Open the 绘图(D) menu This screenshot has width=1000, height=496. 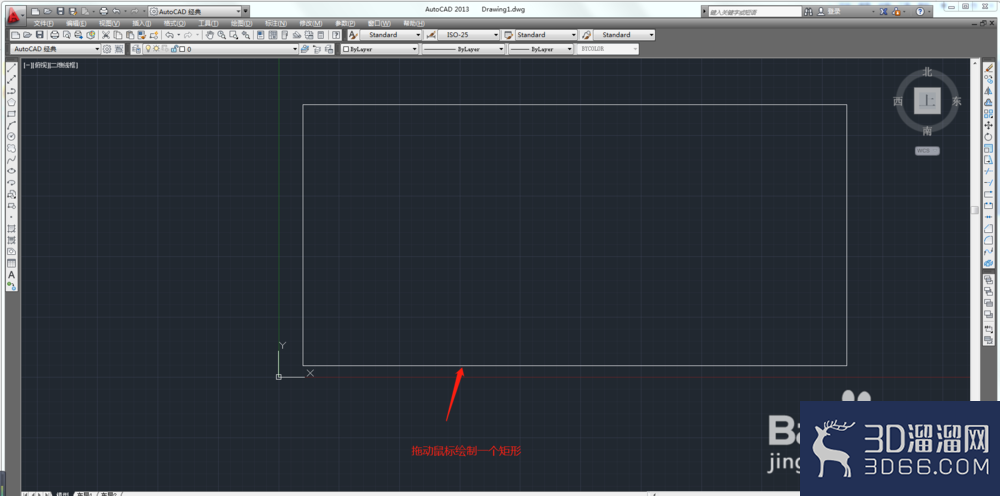click(x=241, y=24)
